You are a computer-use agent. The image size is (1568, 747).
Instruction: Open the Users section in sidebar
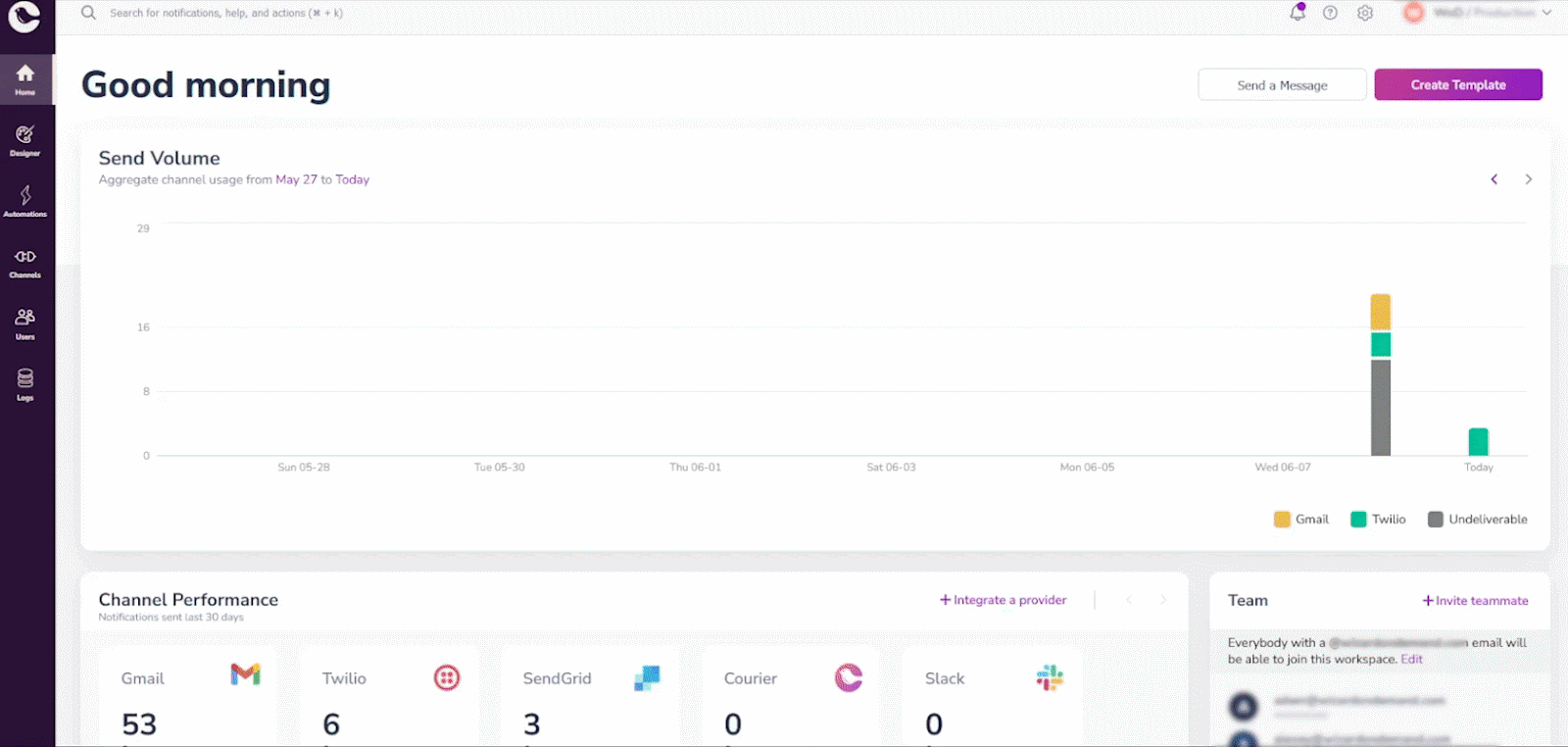(x=25, y=323)
